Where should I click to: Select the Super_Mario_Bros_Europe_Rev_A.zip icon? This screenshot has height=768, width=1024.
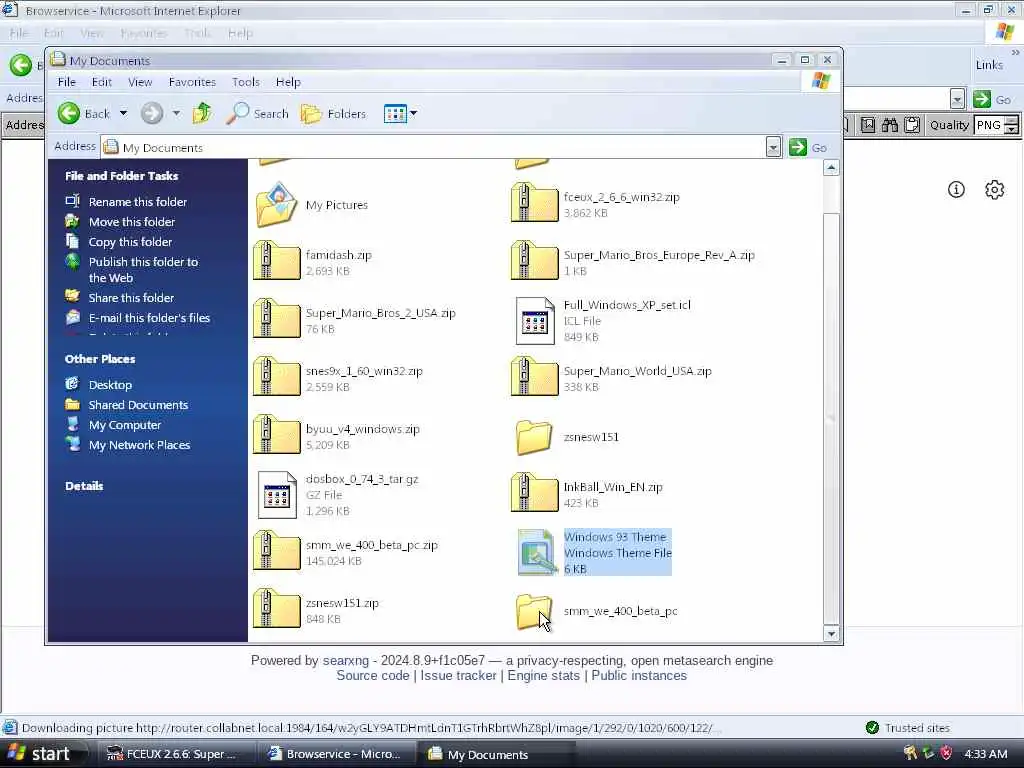tap(535, 261)
